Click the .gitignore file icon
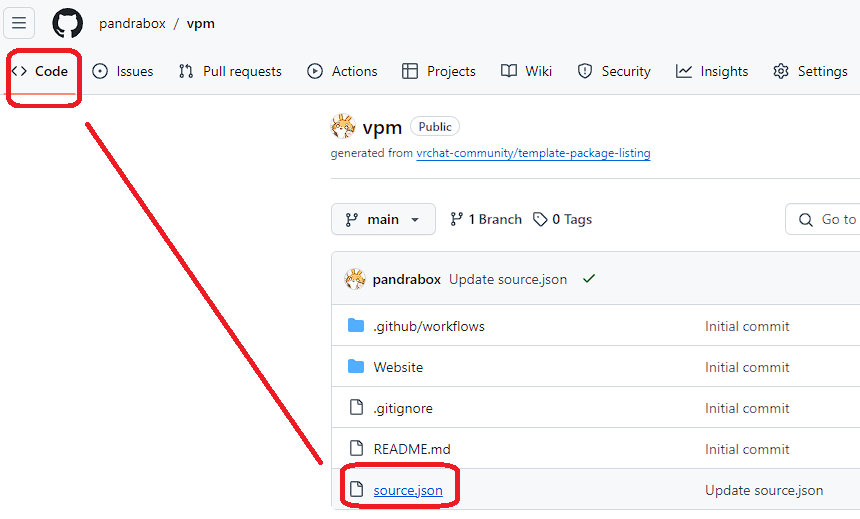860x519 pixels. [356, 408]
